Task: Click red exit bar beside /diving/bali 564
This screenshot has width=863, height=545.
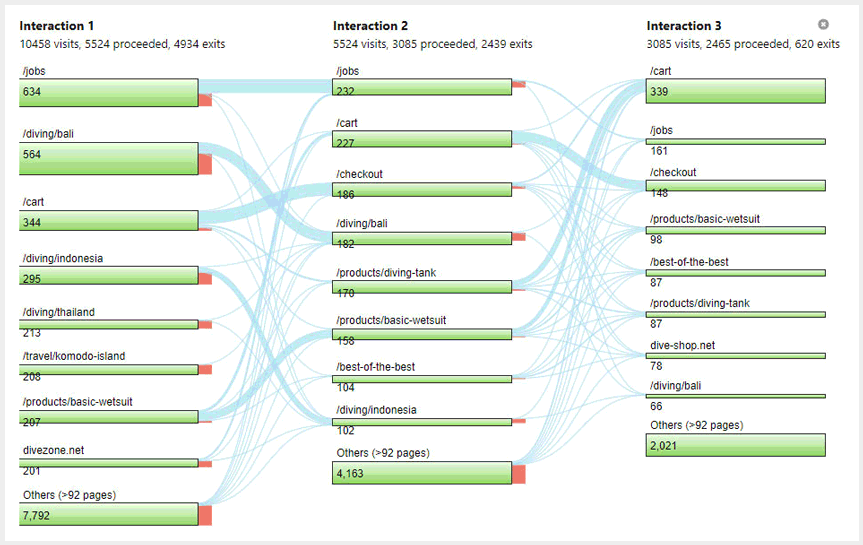Action: 205,164
